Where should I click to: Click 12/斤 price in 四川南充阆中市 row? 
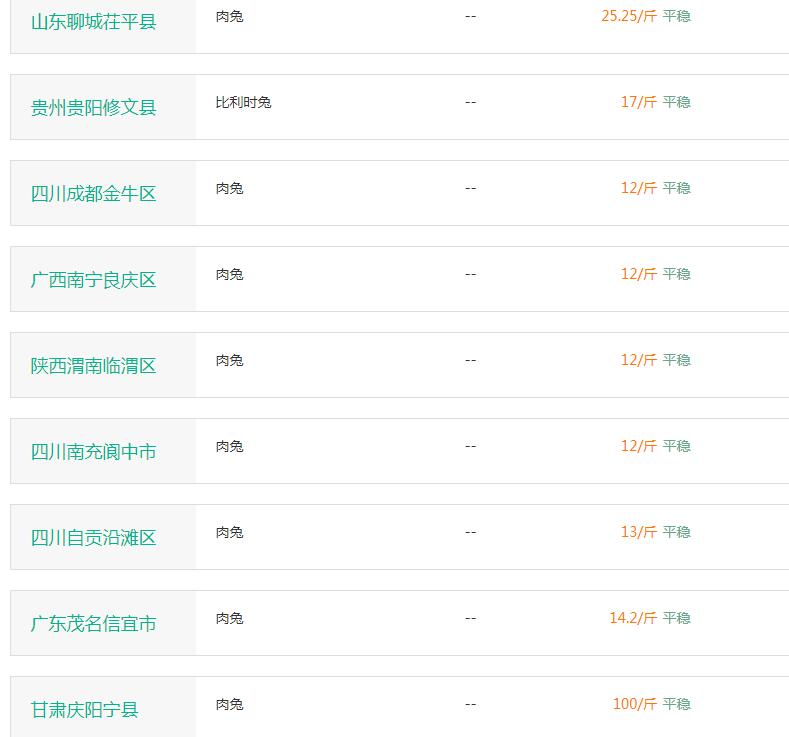click(639, 446)
